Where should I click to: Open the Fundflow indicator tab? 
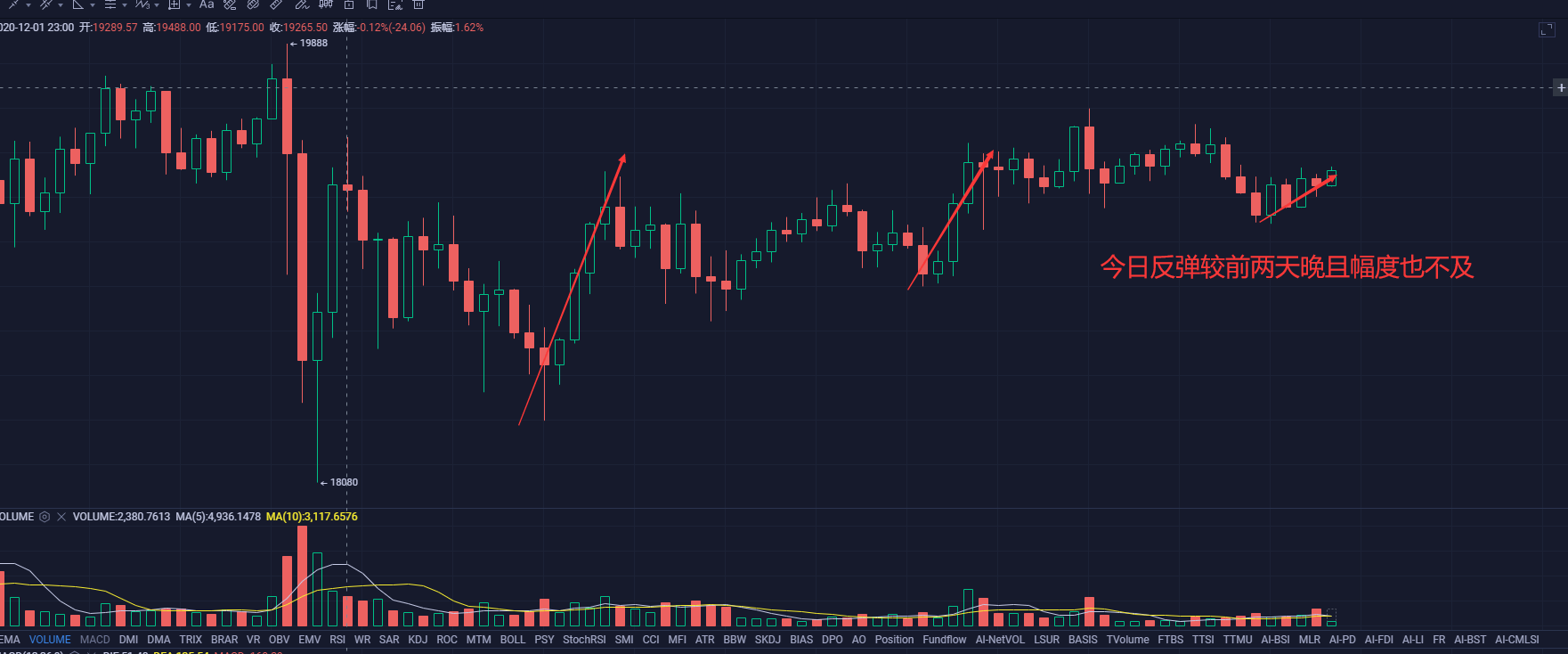coord(945,640)
